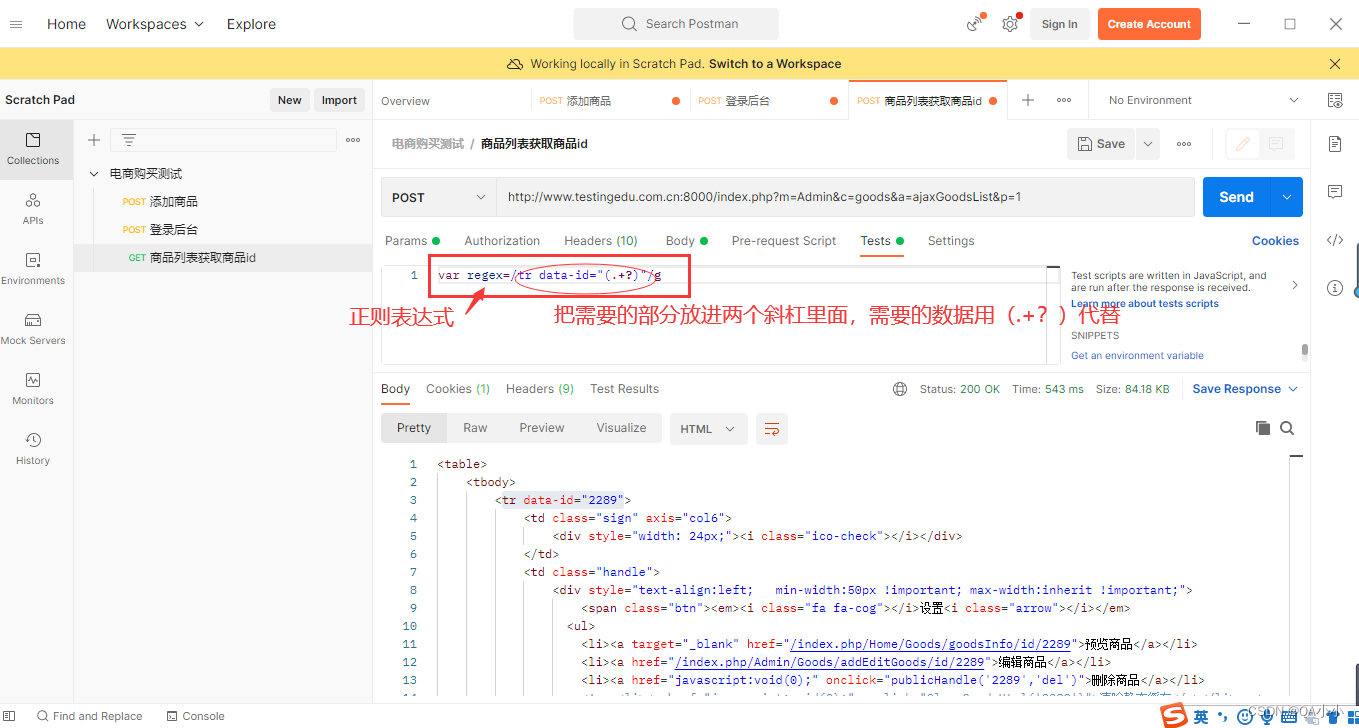Open the Save Response dropdown
Screen dimensions: 1359x728
(x=1245, y=389)
